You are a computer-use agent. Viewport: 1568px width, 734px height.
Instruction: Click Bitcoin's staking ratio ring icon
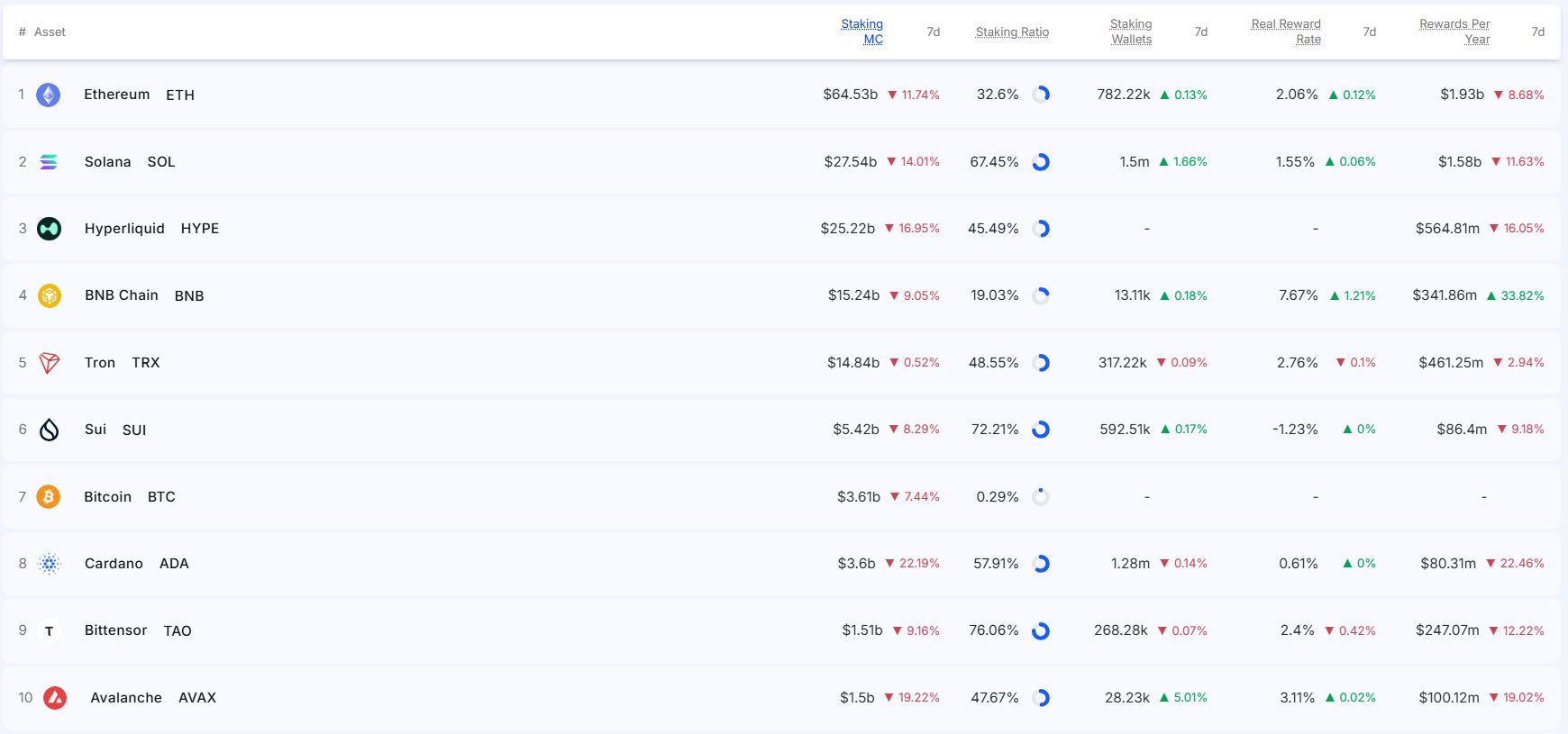coord(1041,497)
